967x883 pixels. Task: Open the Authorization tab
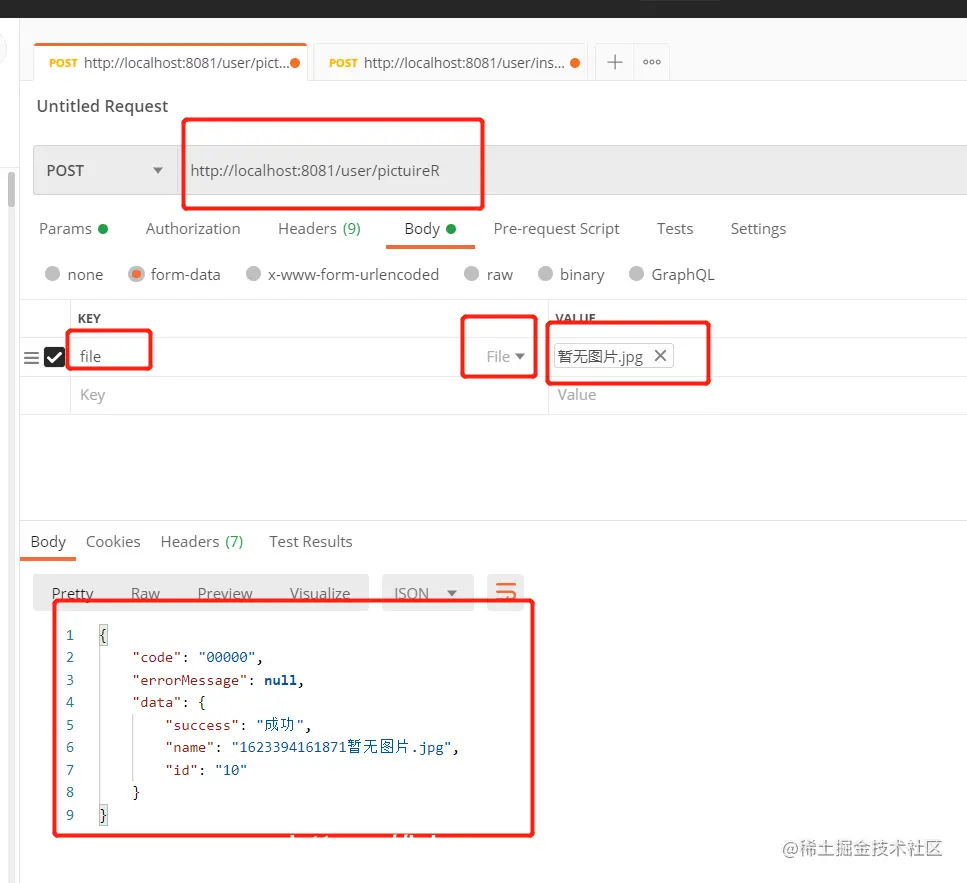[193, 229]
